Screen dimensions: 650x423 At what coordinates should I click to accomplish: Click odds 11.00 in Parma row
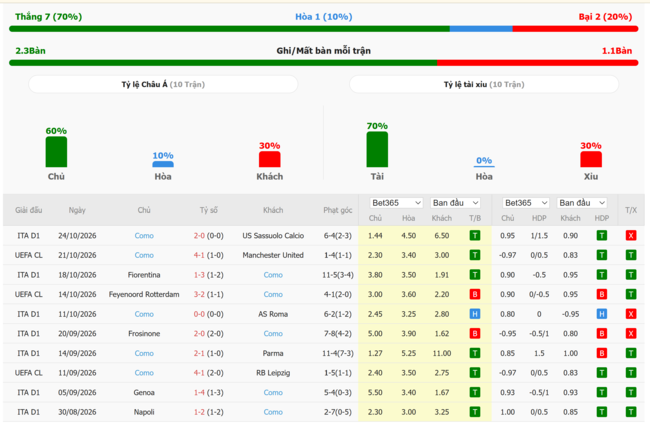point(441,353)
